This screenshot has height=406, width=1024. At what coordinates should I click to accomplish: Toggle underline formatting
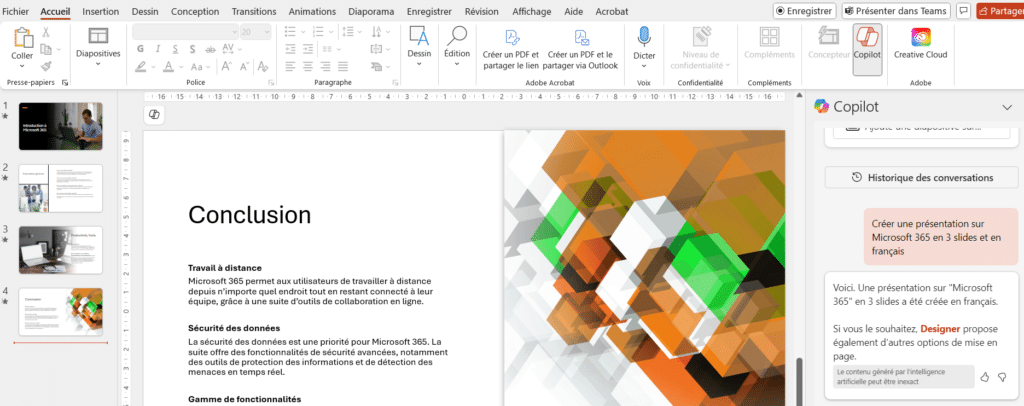click(175, 49)
